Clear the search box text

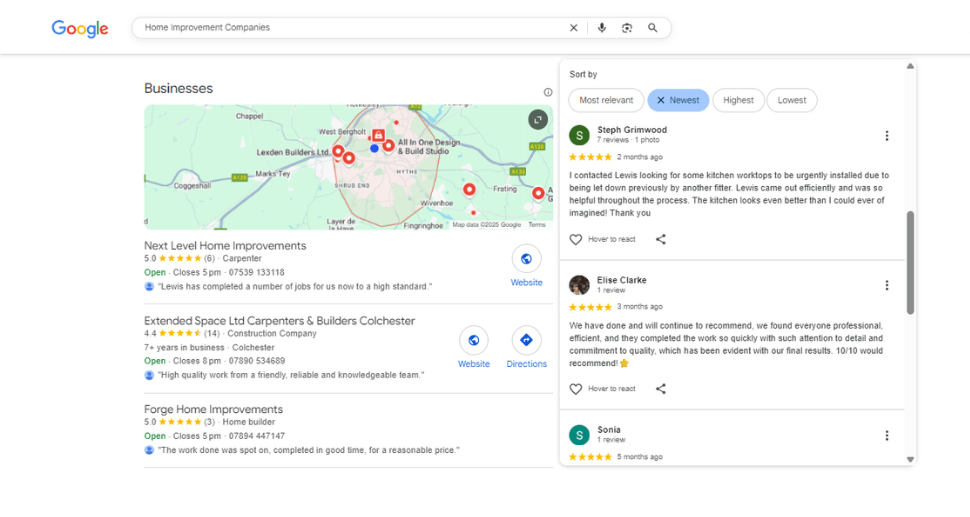[573, 28]
